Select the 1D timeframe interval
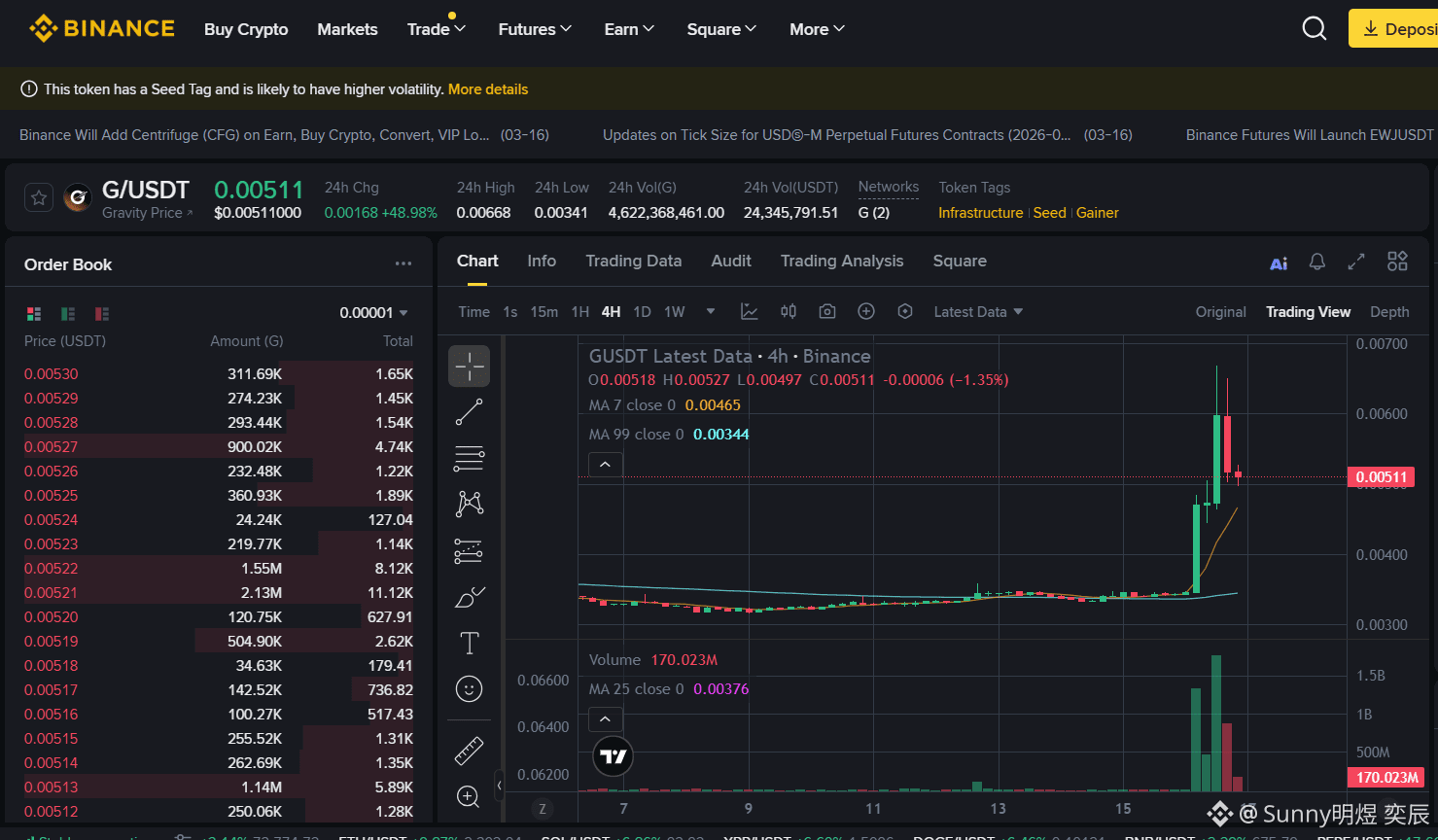The height and width of the screenshot is (840, 1438). [x=642, y=312]
